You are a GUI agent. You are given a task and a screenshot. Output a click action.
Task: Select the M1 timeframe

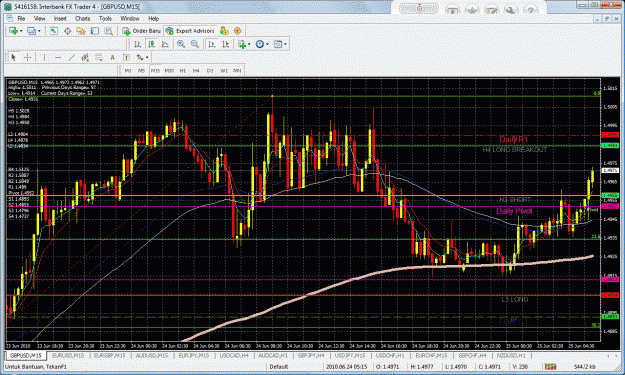tap(128, 71)
